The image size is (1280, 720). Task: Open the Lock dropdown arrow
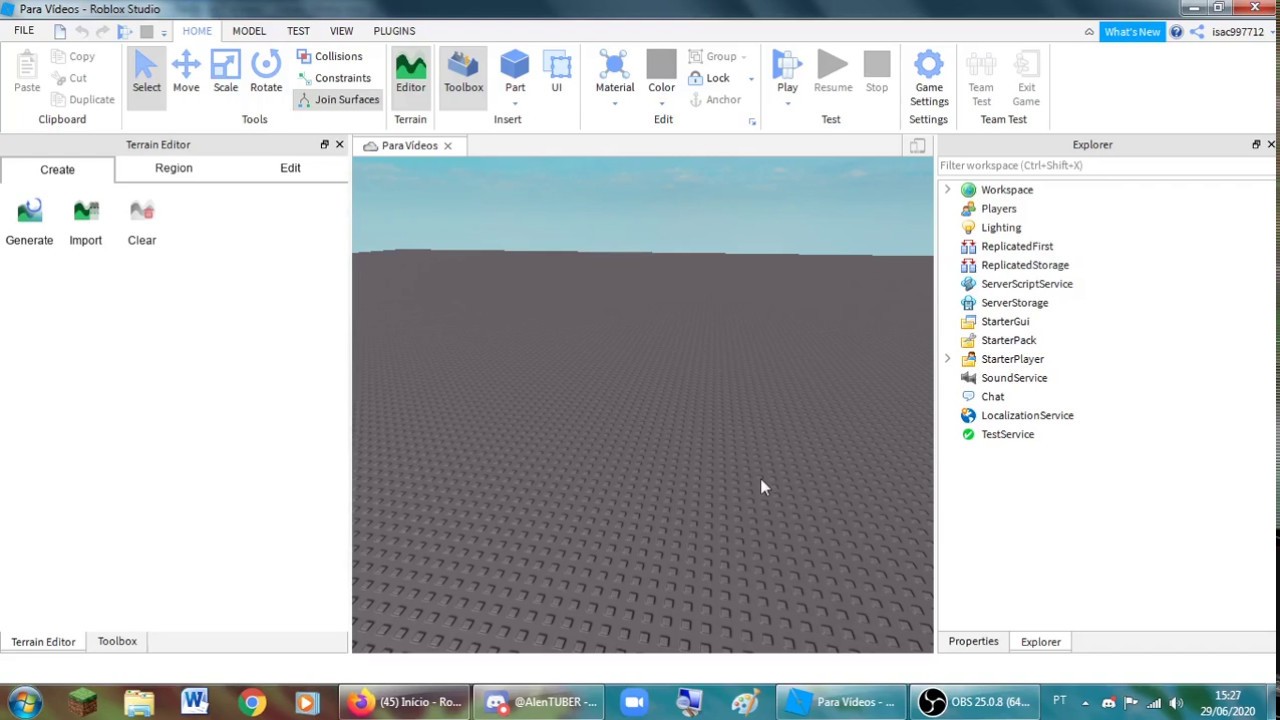coord(751,79)
